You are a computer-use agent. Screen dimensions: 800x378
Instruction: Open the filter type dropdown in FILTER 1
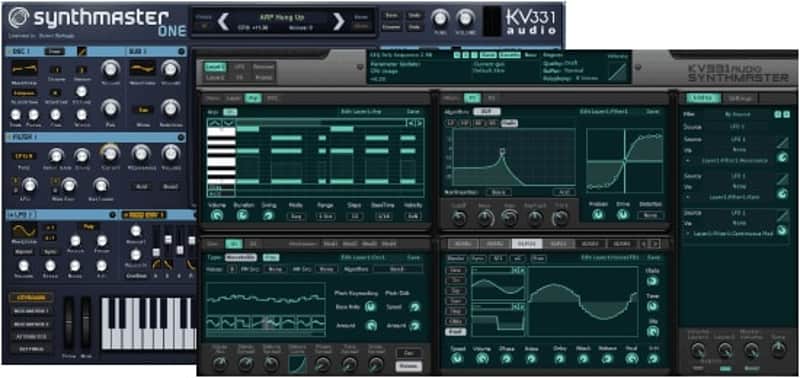click(x=24, y=156)
